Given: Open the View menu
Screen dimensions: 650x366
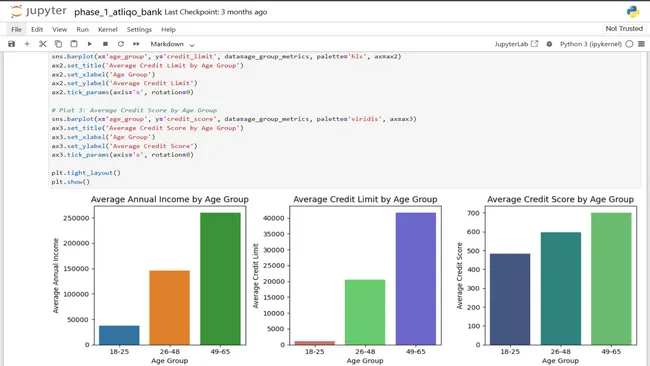Looking at the screenshot, I should [x=59, y=29].
